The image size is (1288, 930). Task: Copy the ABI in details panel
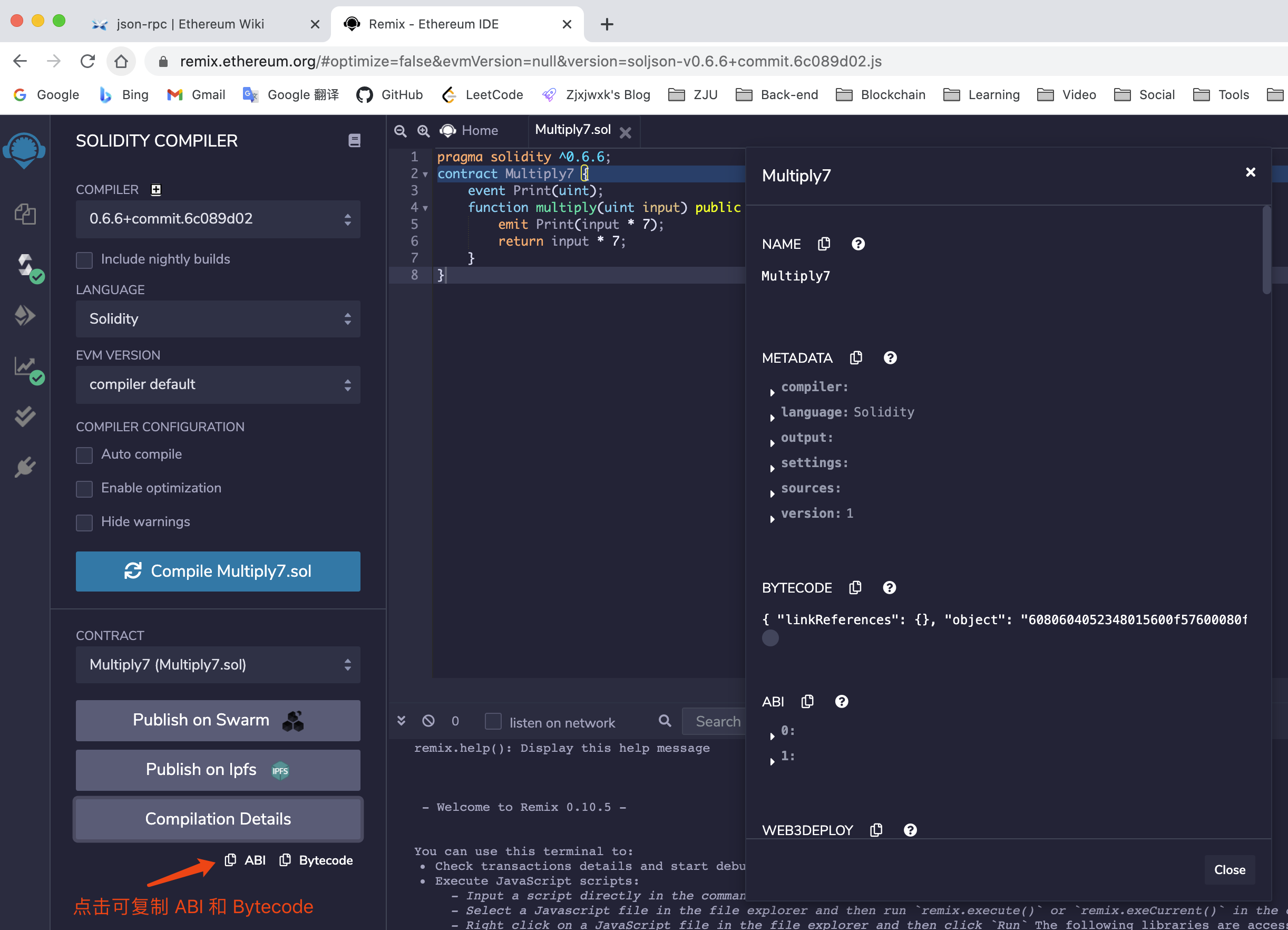coord(807,702)
